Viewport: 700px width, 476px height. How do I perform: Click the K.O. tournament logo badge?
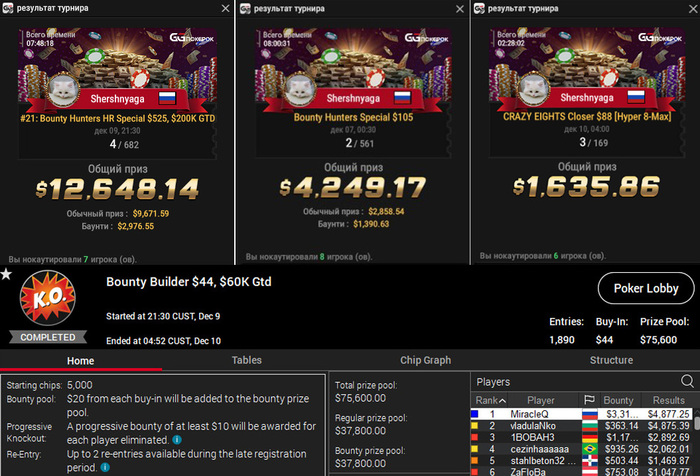point(48,298)
